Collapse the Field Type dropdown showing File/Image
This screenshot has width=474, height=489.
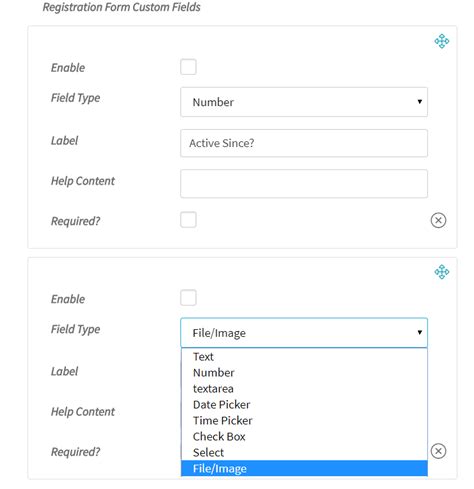[x=304, y=333]
